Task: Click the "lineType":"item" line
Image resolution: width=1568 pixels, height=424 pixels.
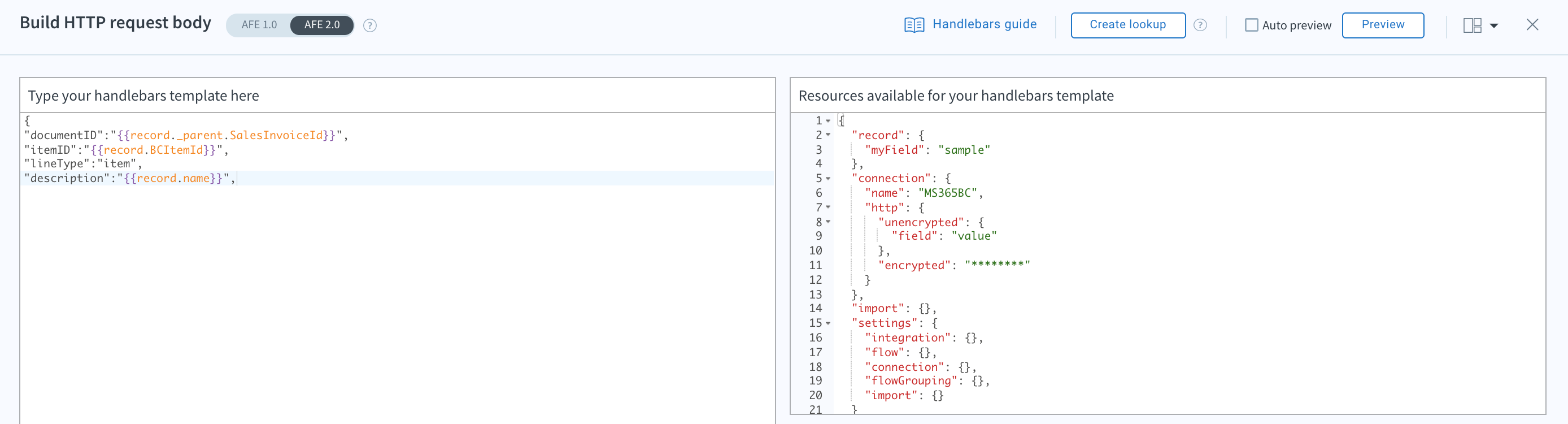Action: click(x=83, y=164)
